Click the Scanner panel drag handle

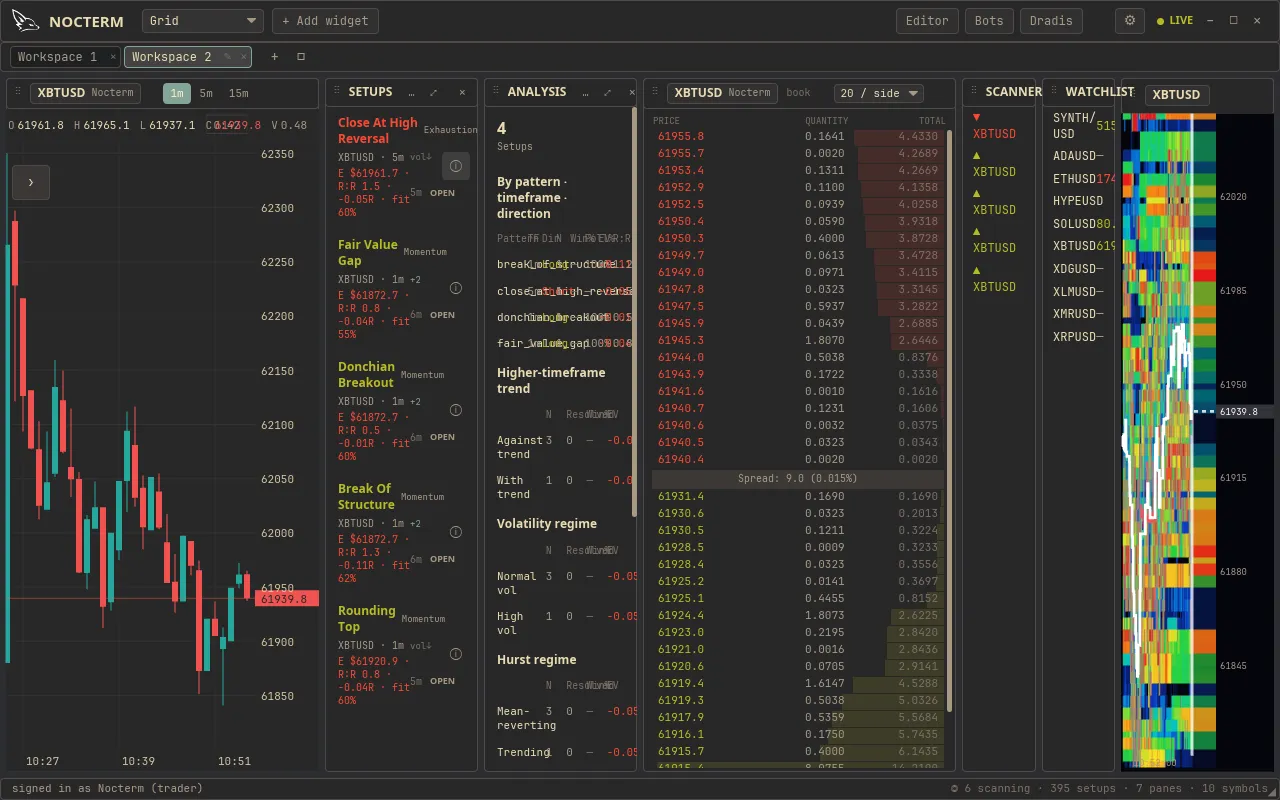[x=973, y=92]
